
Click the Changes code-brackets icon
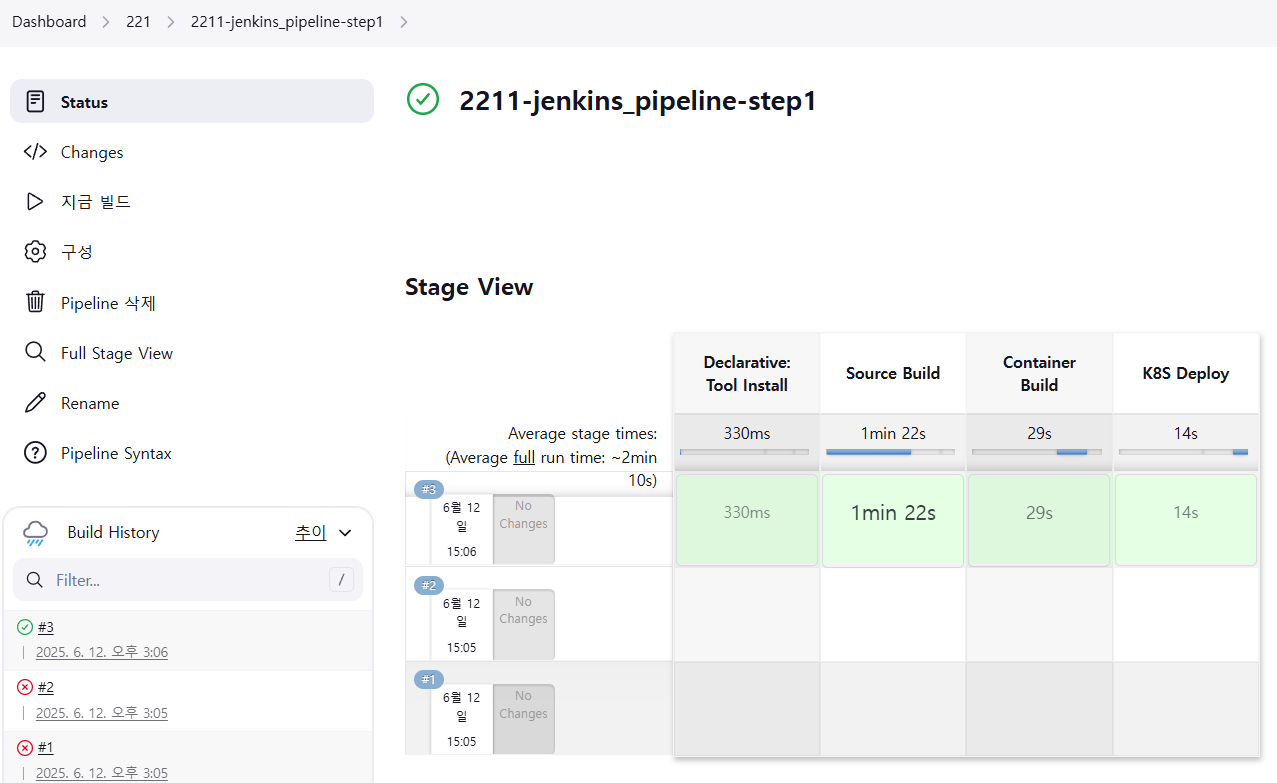(x=35, y=152)
